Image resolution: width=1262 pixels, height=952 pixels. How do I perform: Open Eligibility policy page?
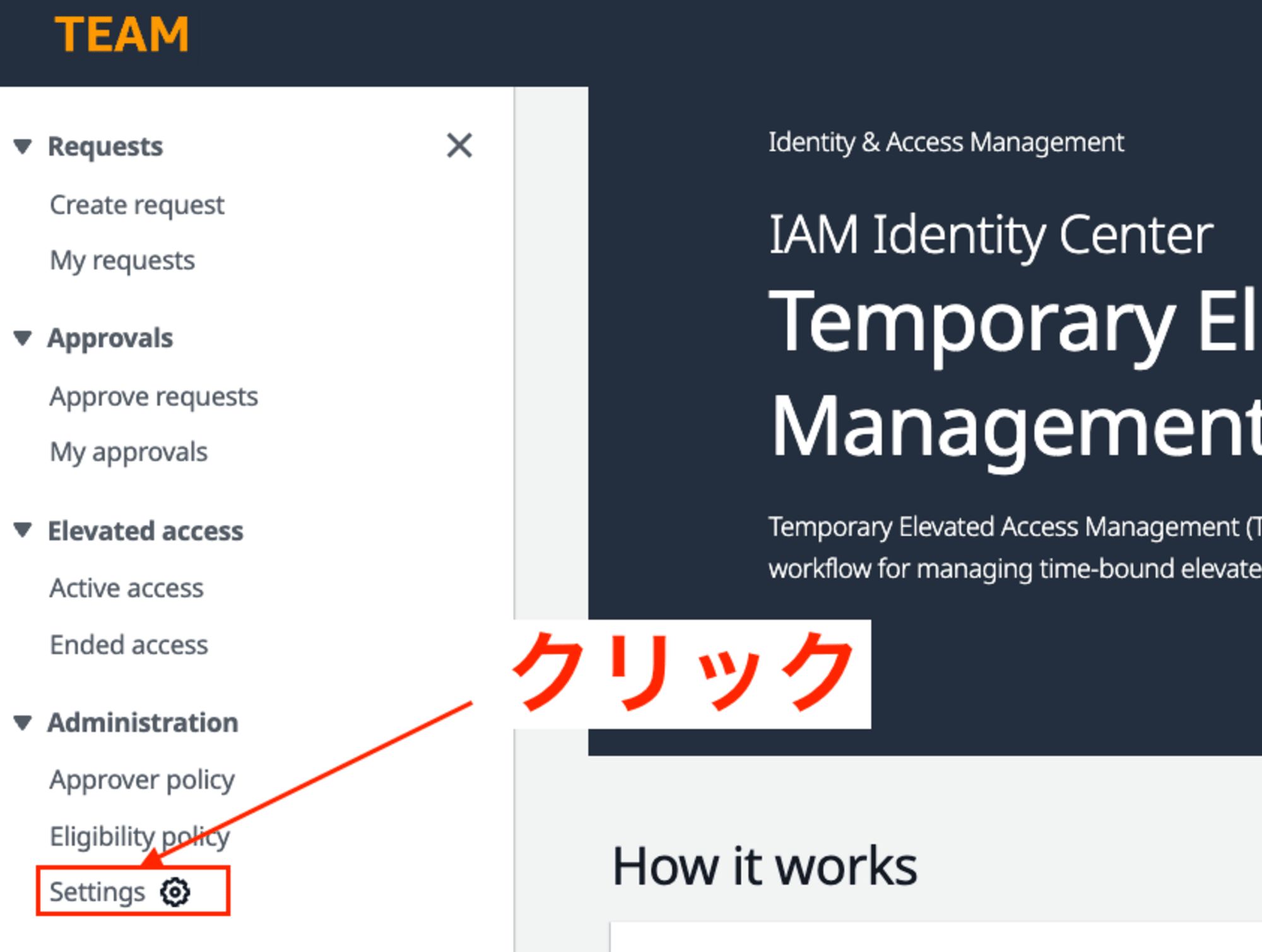pyautogui.click(x=139, y=837)
